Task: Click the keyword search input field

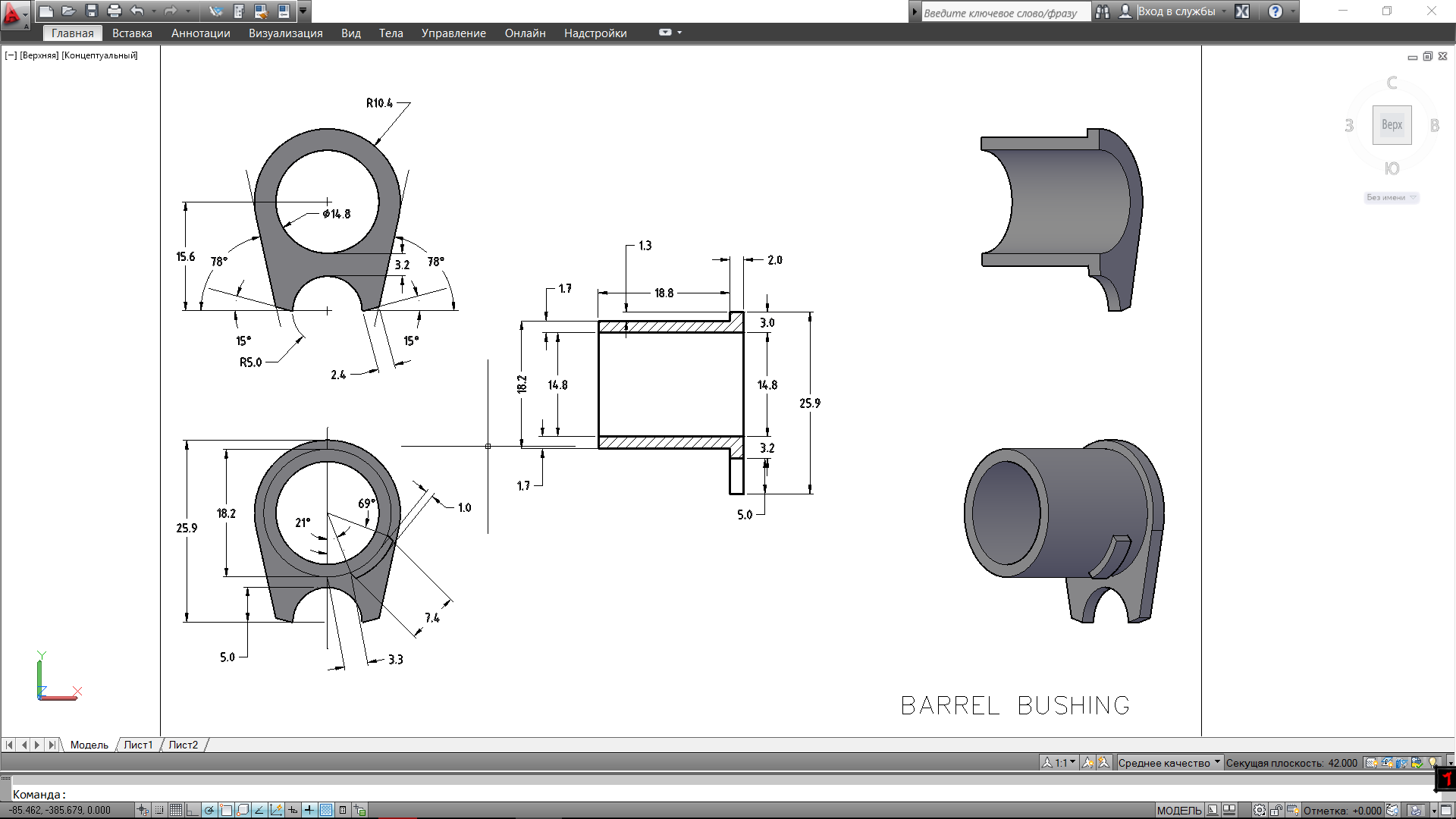Action: coord(1005,12)
